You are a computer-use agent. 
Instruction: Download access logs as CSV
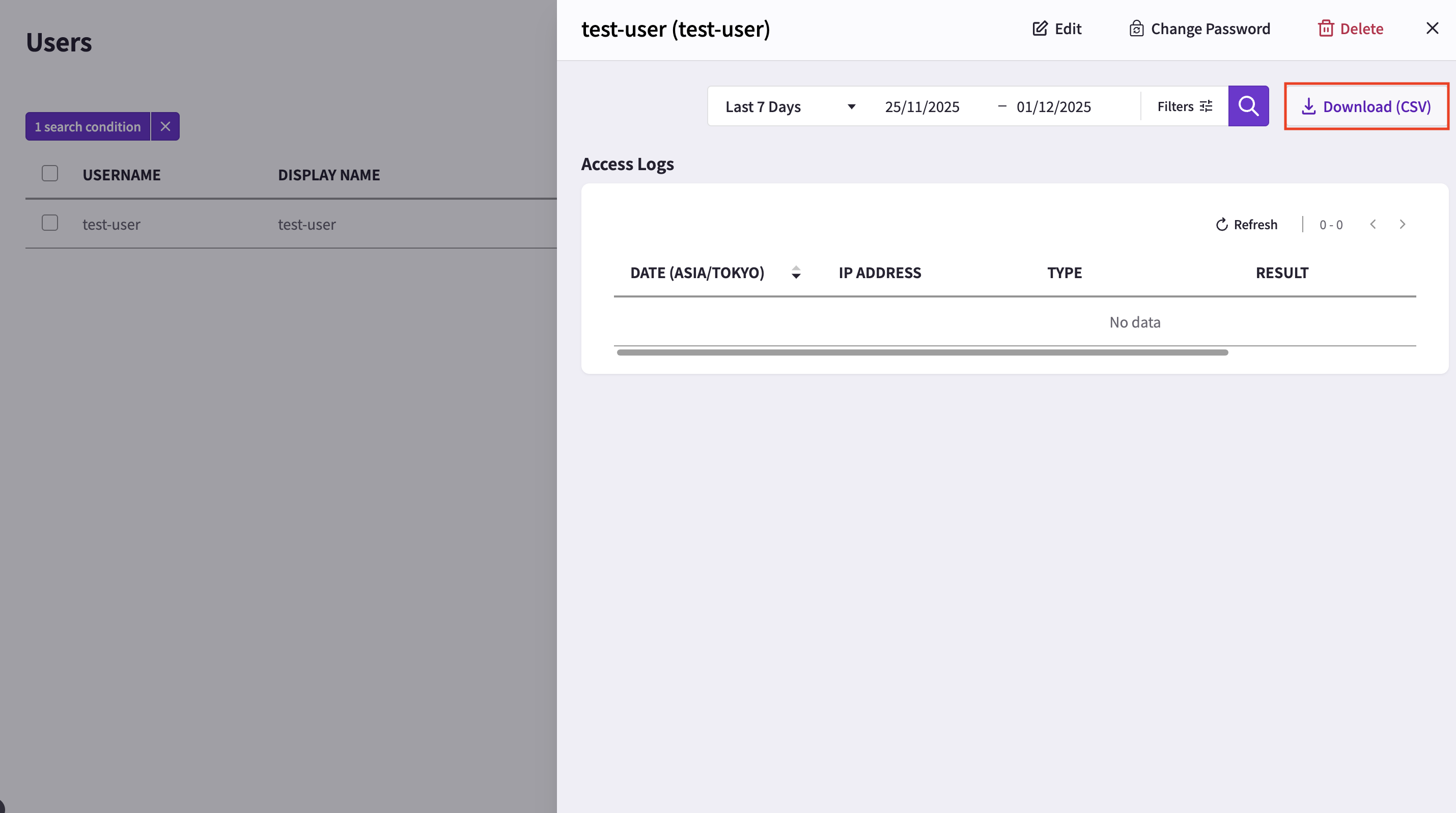[x=1366, y=106]
